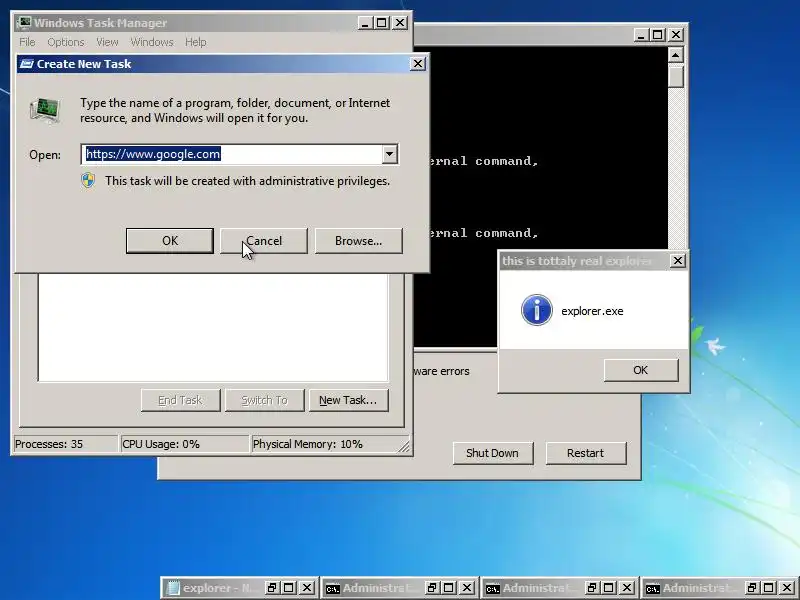Click the resize grip in Task Manager status bar
The height and width of the screenshot is (600, 800).
404,447
